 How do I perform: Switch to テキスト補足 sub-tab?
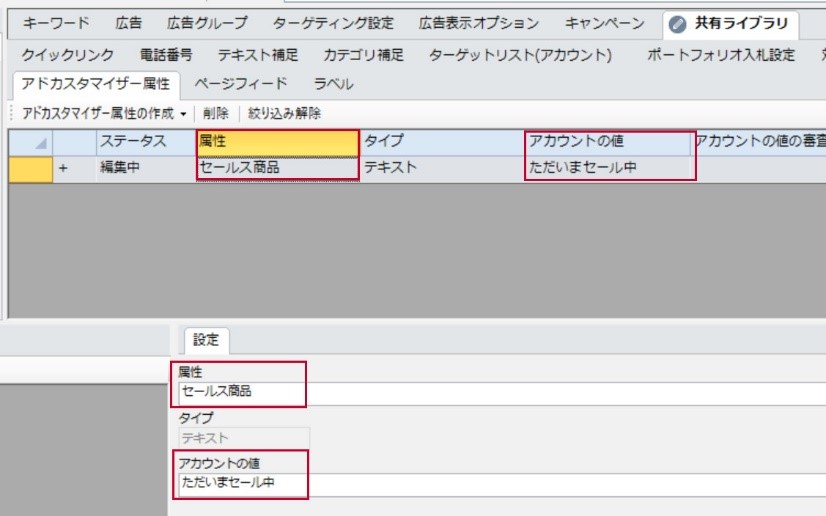[258, 55]
